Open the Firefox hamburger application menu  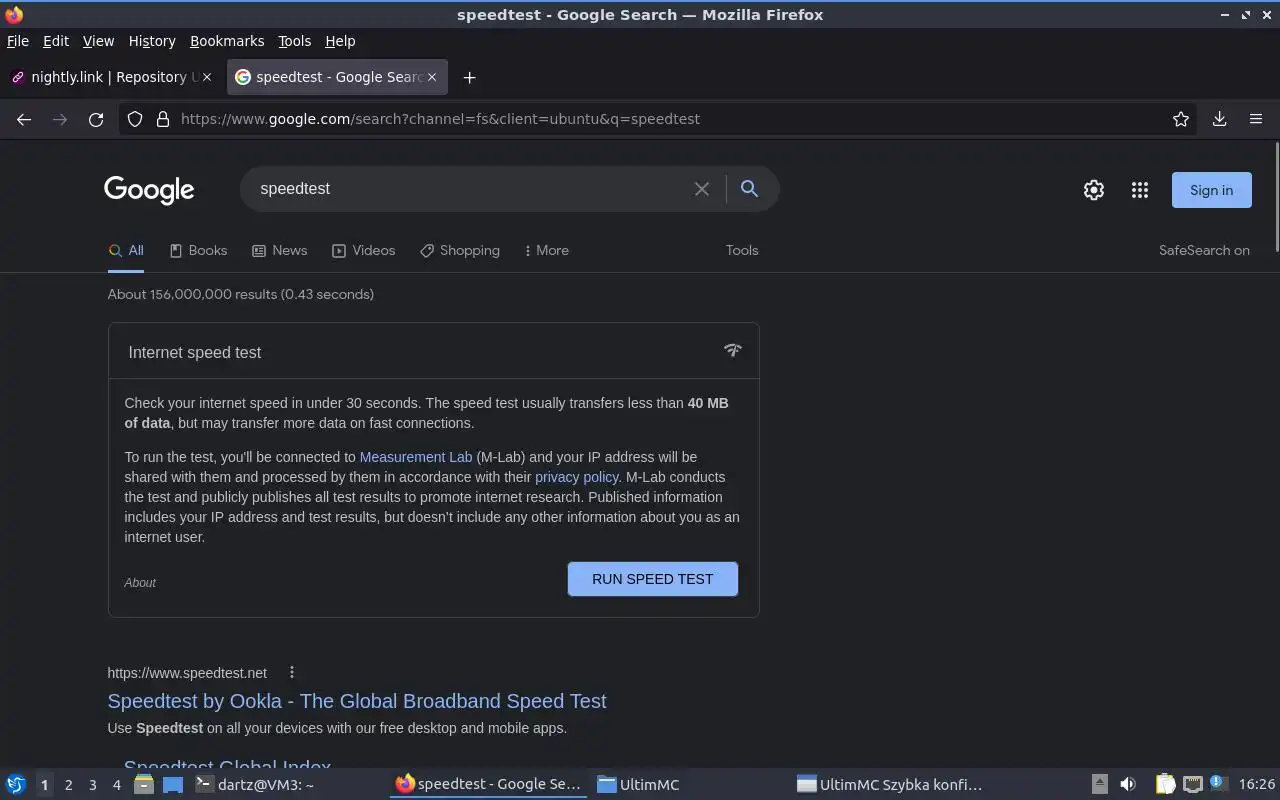click(x=1256, y=119)
